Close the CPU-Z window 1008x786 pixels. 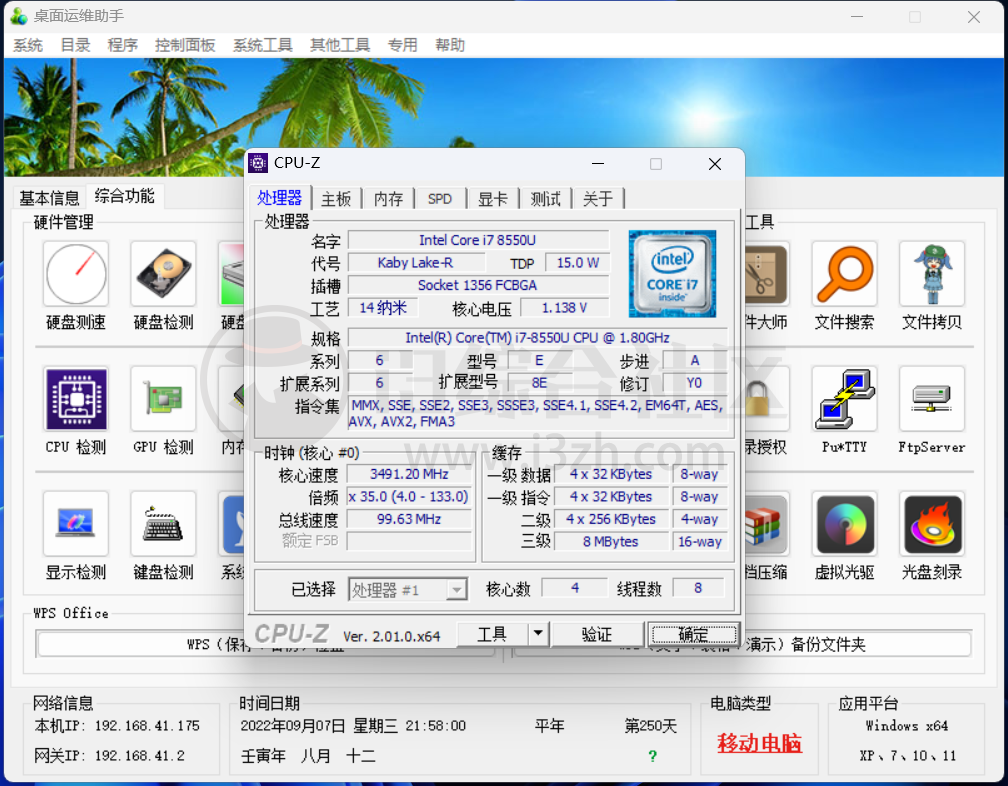click(x=714, y=164)
